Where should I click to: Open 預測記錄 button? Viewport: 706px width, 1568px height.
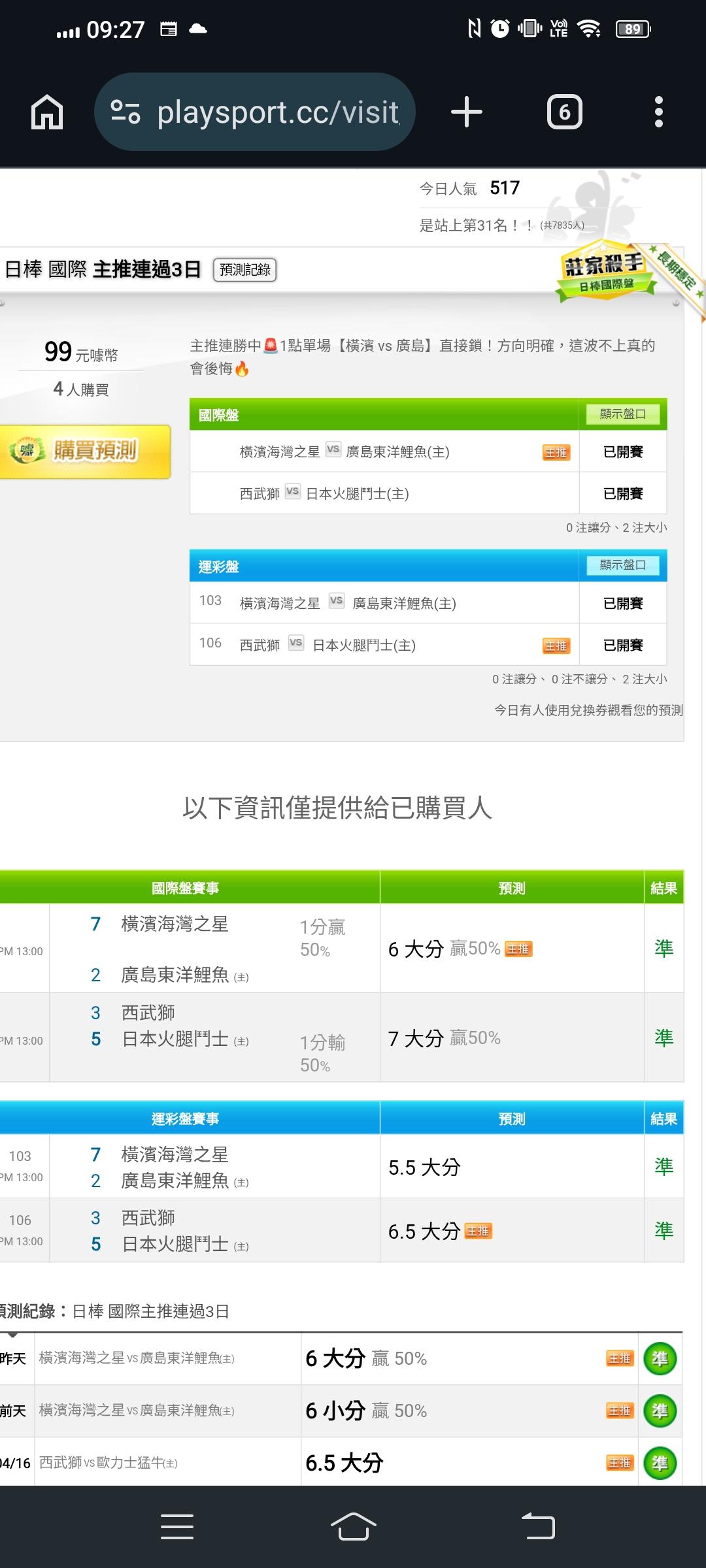click(x=245, y=270)
